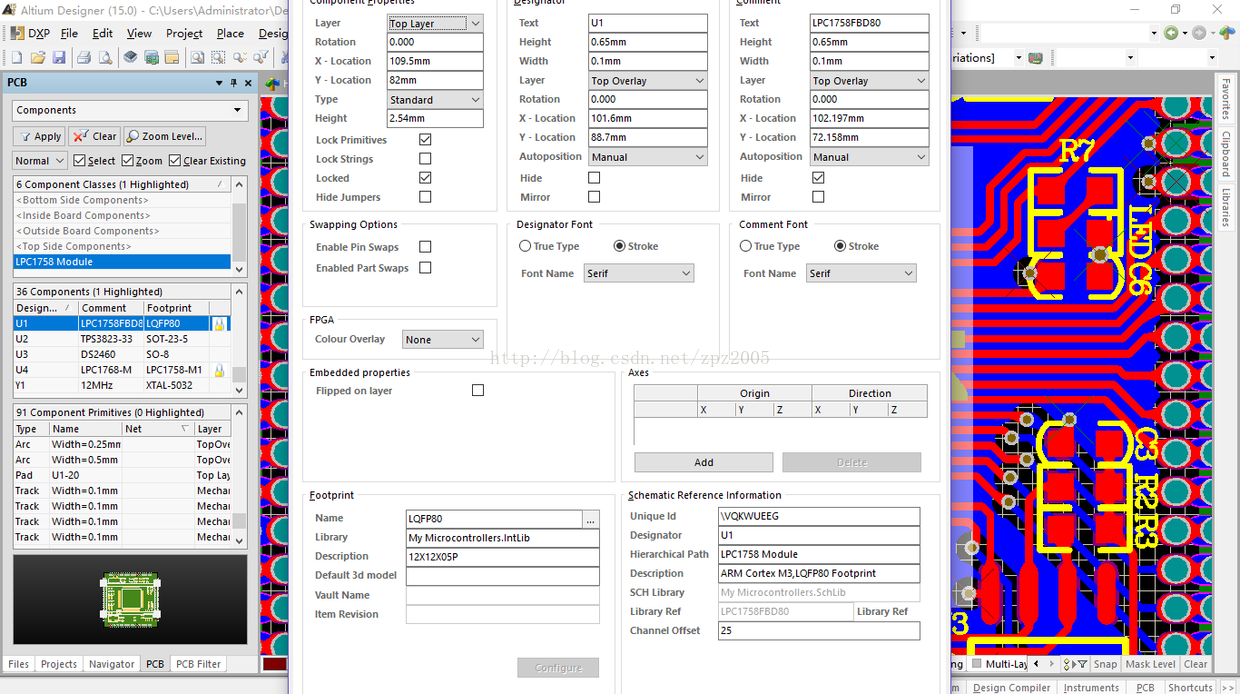Click the Home signpost icon at top right
This screenshot has width=1240, height=694.
1227,33
